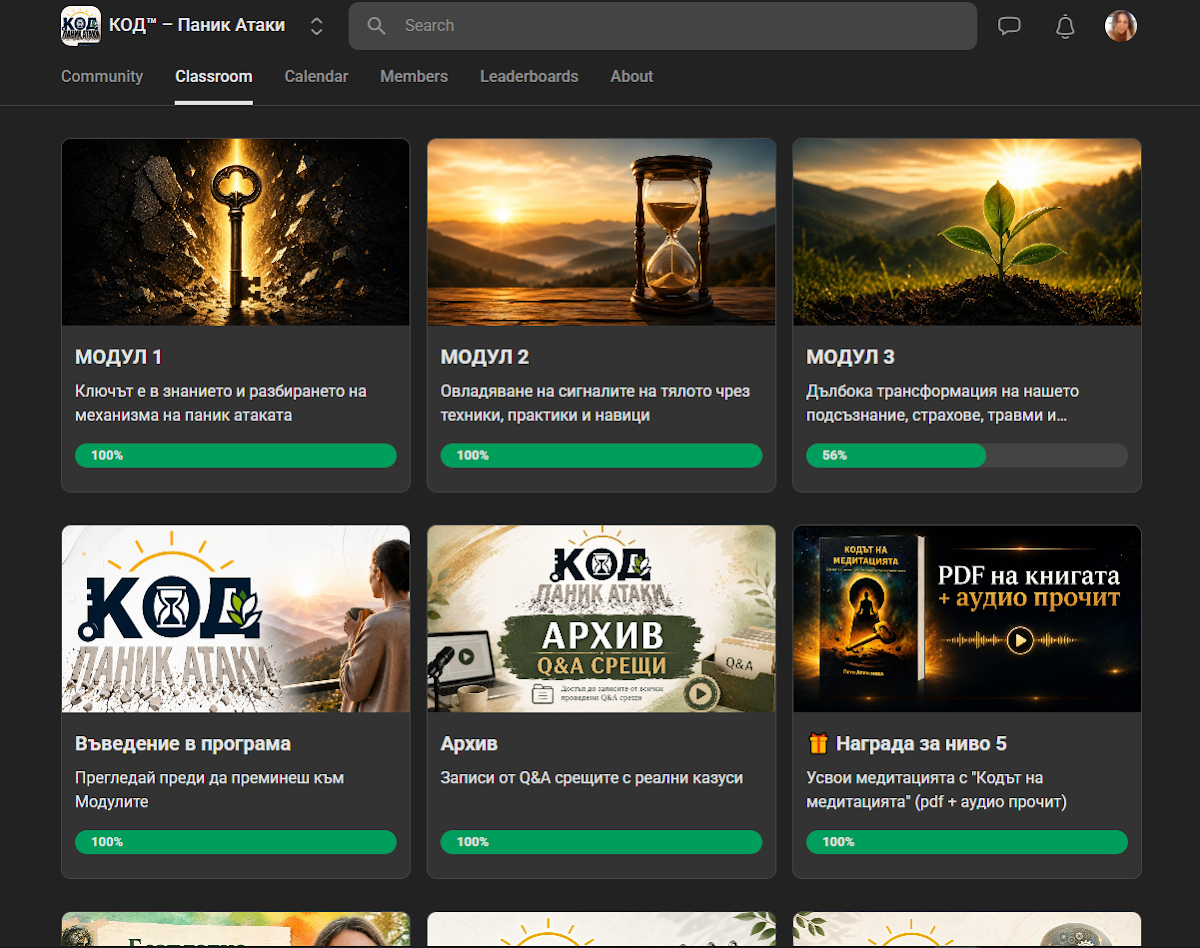Click the Въведение в програма progress bar
Viewport: 1200px width, 948px height.
pyautogui.click(x=236, y=842)
